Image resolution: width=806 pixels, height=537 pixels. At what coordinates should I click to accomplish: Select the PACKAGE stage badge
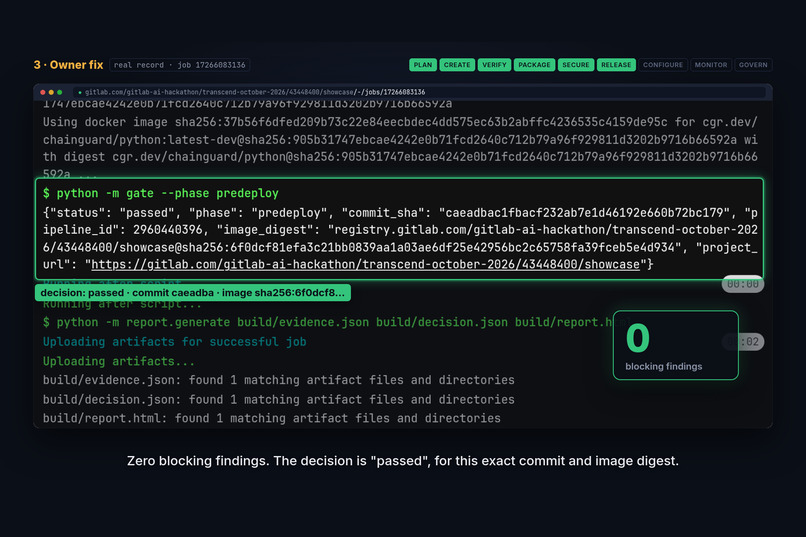pos(534,65)
